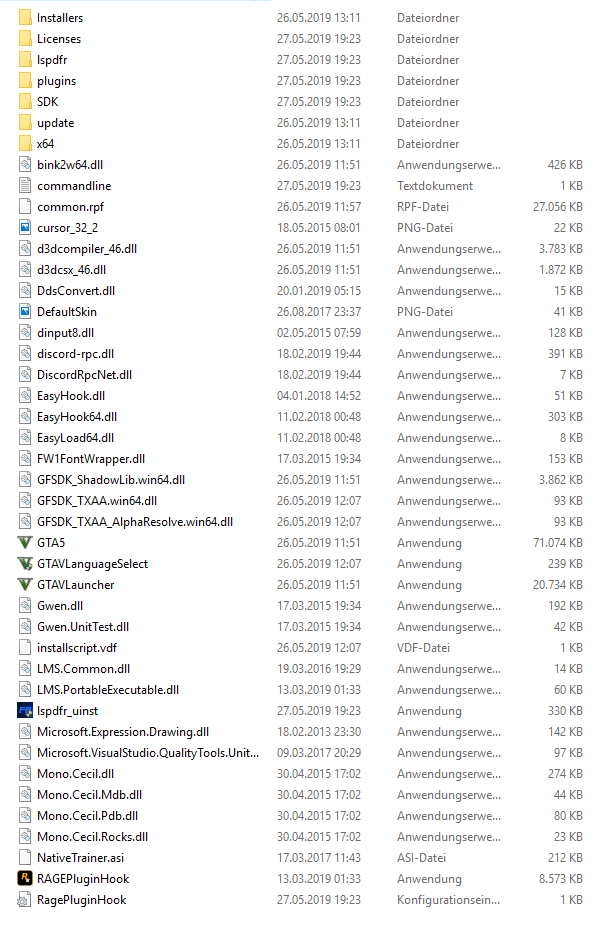Select the ASI-Datei type of NativeTrainer.asi

(x=421, y=858)
